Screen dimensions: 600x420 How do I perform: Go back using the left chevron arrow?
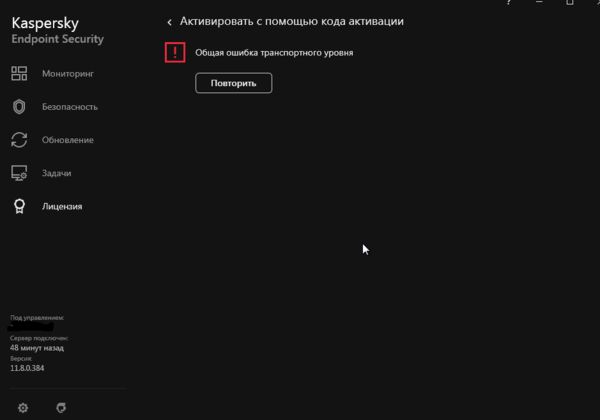click(169, 22)
